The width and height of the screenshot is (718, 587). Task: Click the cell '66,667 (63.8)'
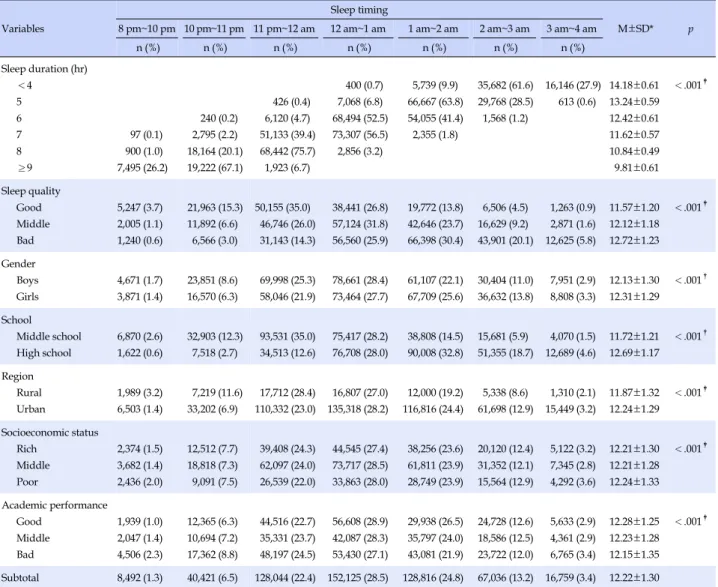click(435, 102)
